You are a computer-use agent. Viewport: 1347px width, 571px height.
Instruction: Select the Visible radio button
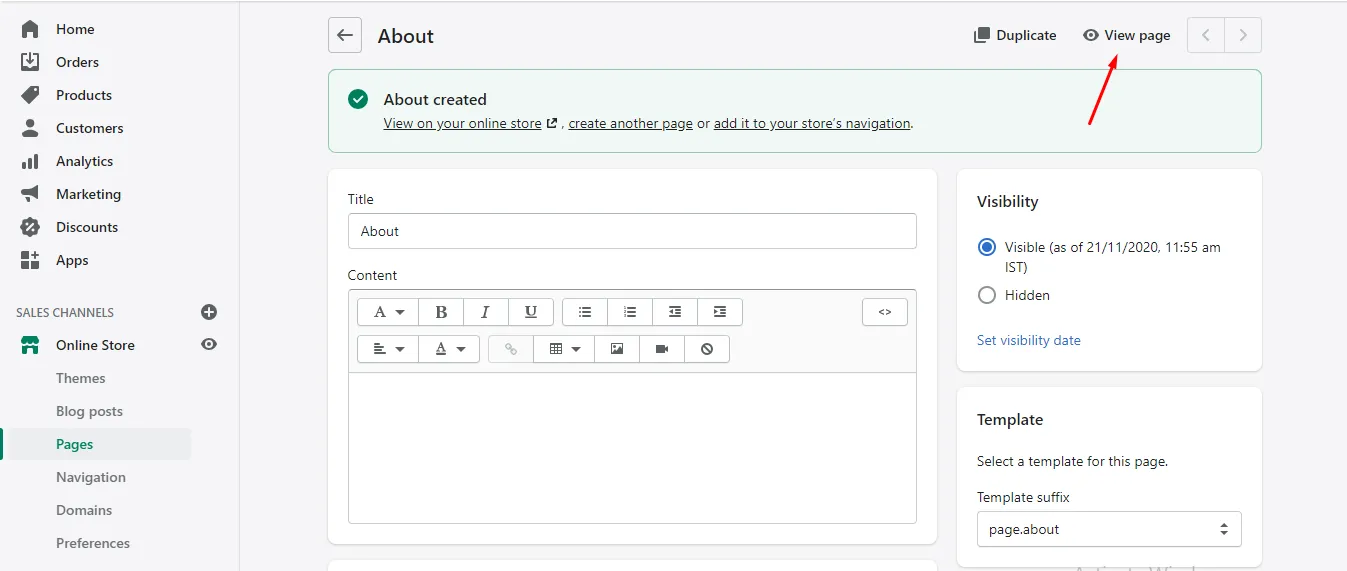click(x=987, y=247)
